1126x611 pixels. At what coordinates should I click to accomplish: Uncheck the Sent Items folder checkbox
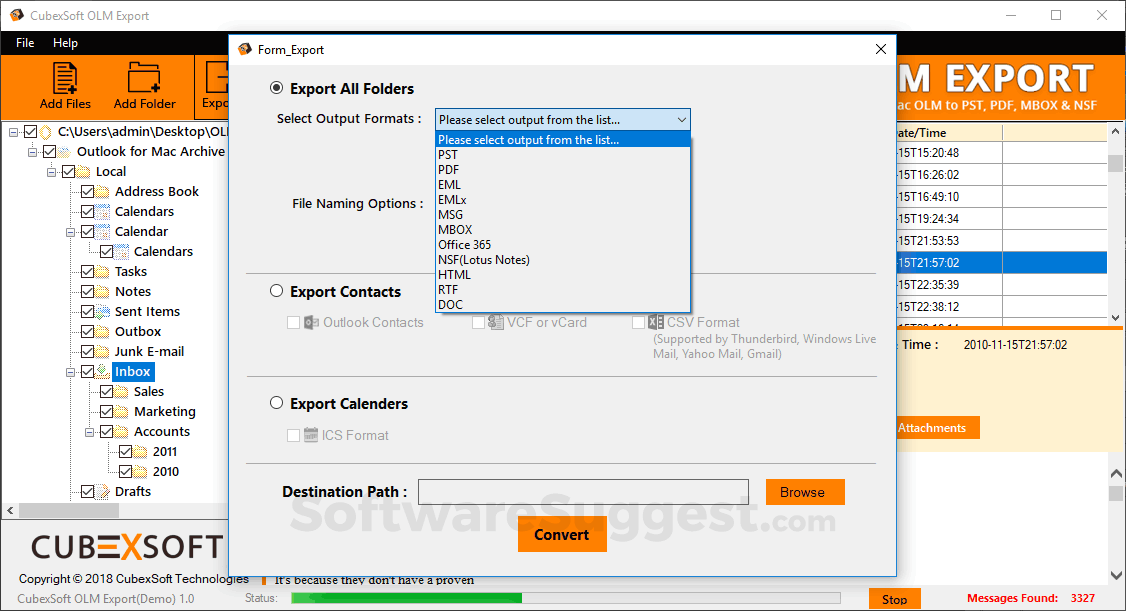point(87,312)
